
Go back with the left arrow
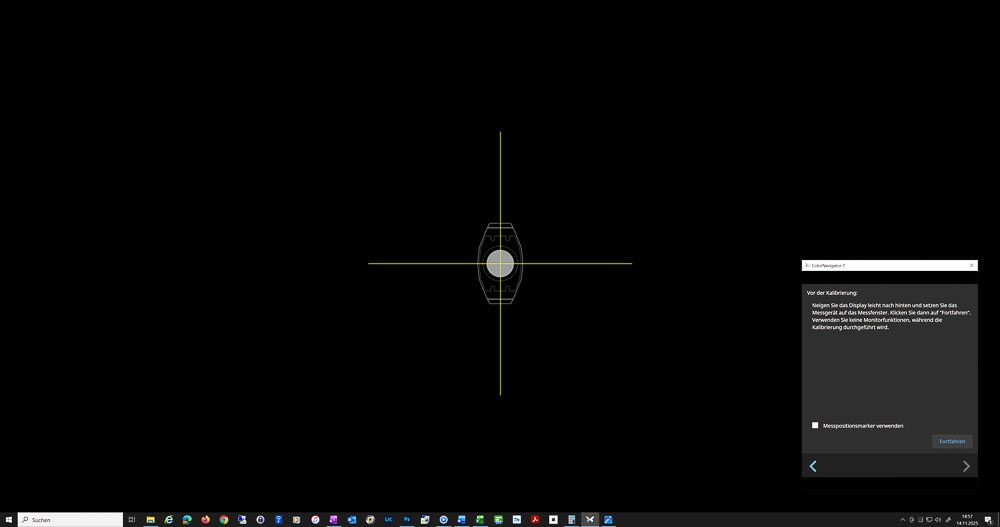813,466
